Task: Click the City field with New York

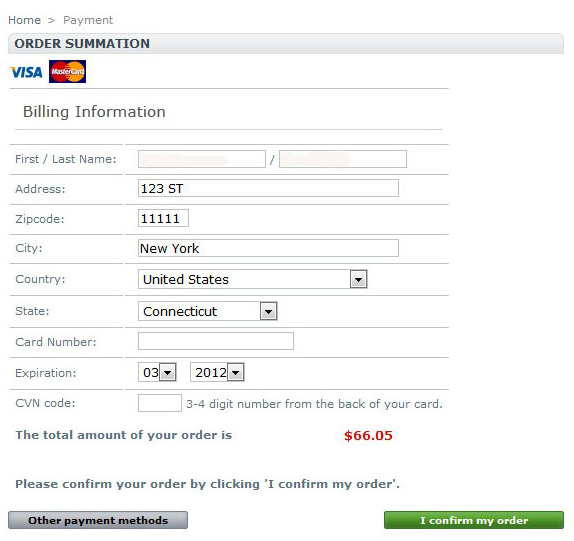Action: click(x=268, y=248)
